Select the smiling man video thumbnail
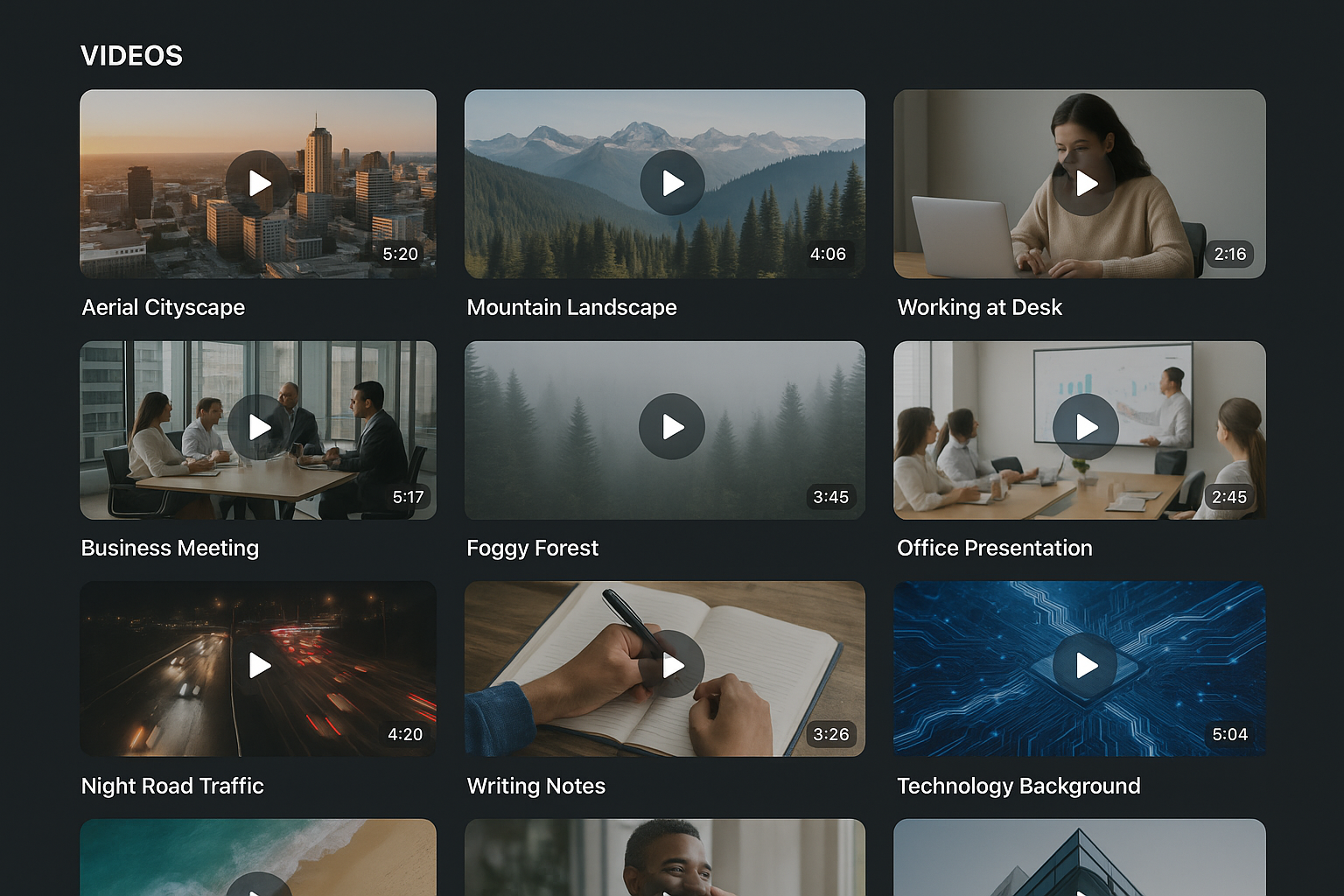Image resolution: width=1344 pixels, height=896 pixels. 664,857
